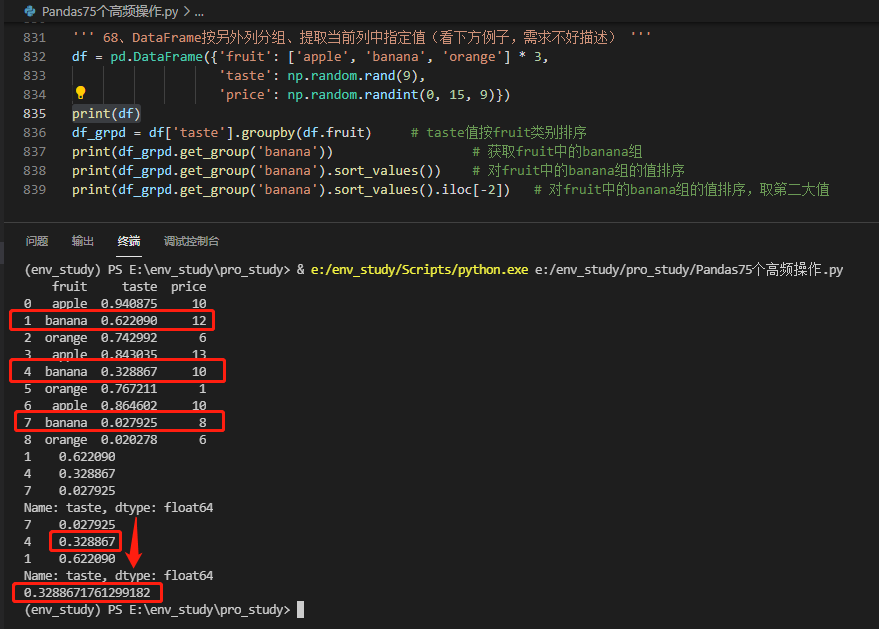
Task: Click line number 835 in the gutter
Action: (35, 114)
